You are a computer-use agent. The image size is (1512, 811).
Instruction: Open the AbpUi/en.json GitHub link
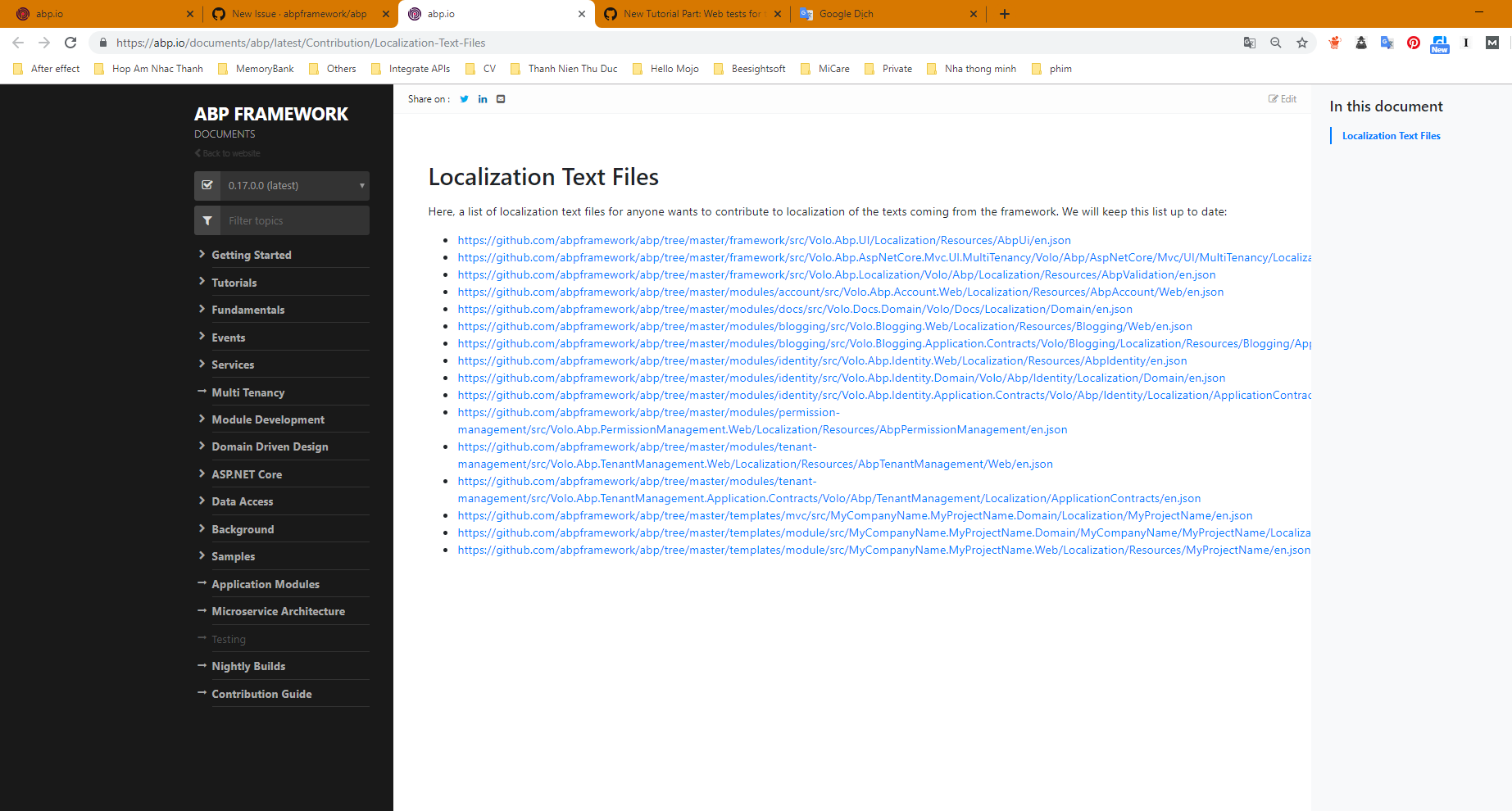[x=765, y=240]
